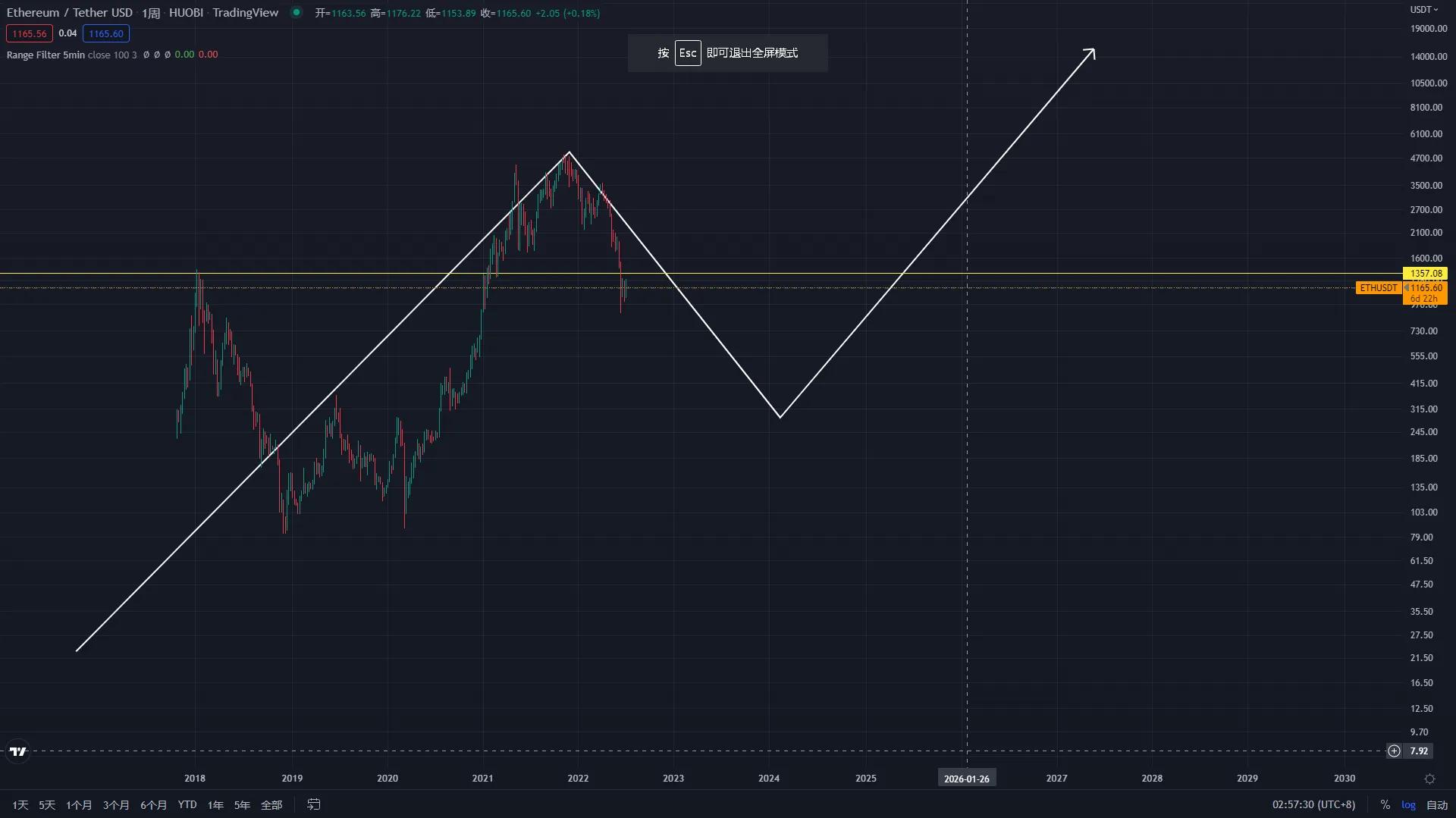Click the 7.92 crosshair price label
1456x818 pixels.
point(1418,751)
